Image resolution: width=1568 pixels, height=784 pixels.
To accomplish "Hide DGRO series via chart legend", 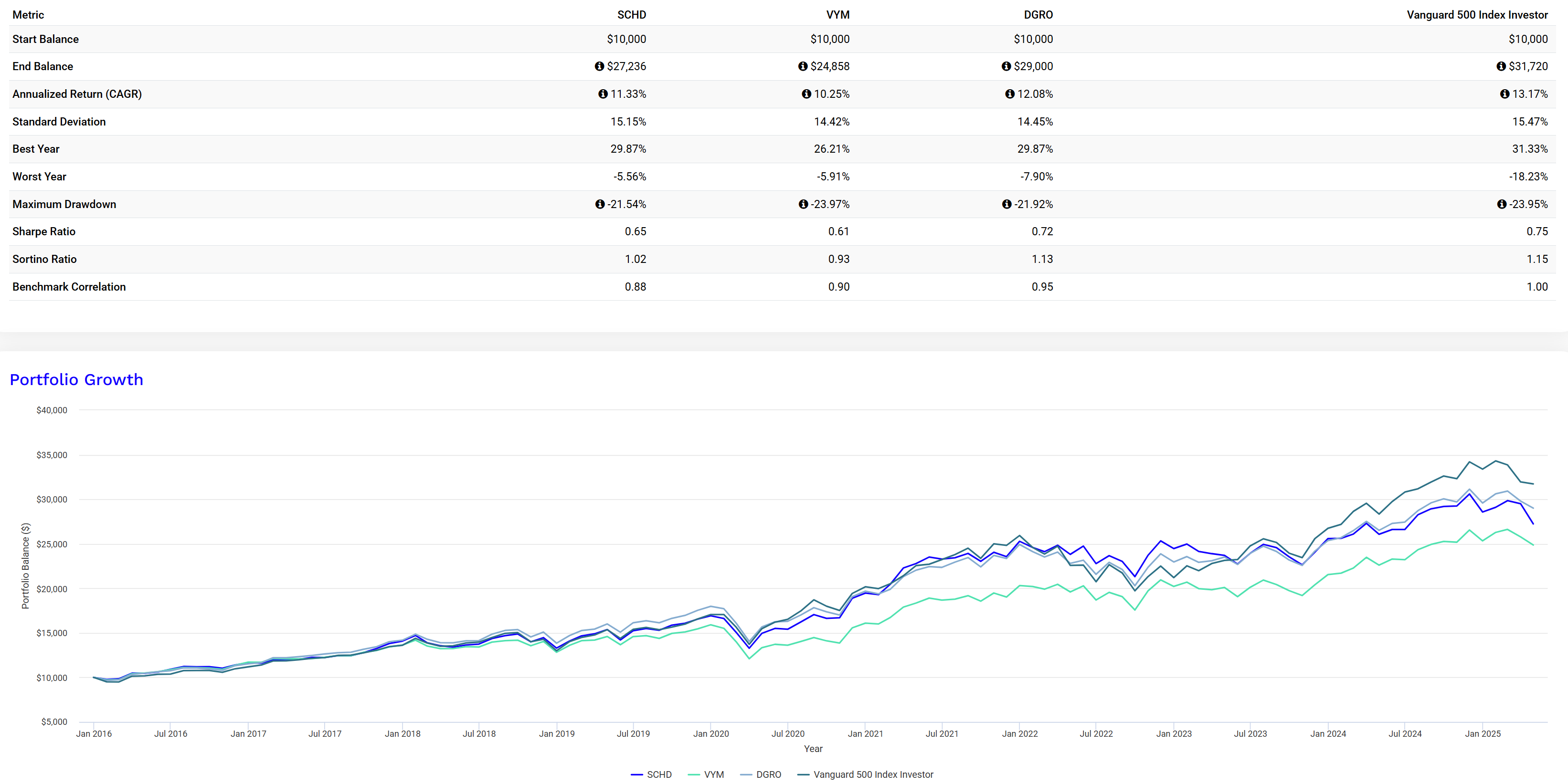I will coord(768,774).
